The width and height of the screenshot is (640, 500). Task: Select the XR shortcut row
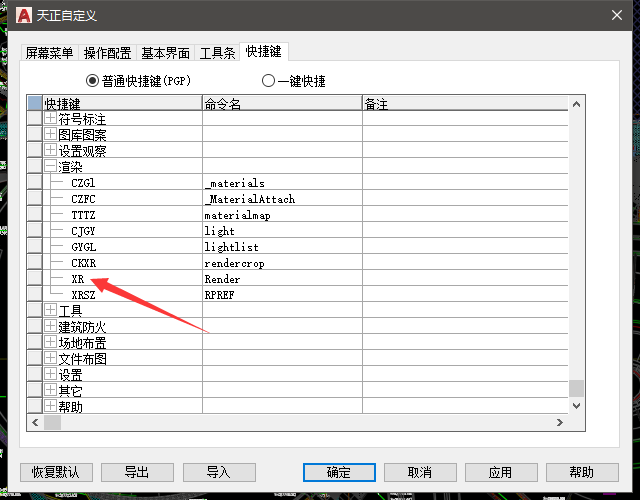[78, 279]
